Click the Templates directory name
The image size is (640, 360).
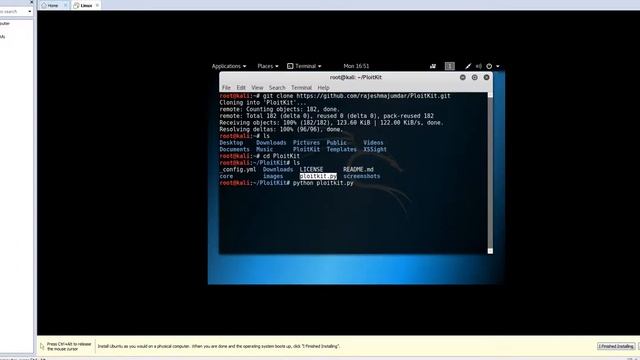pos(341,149)
